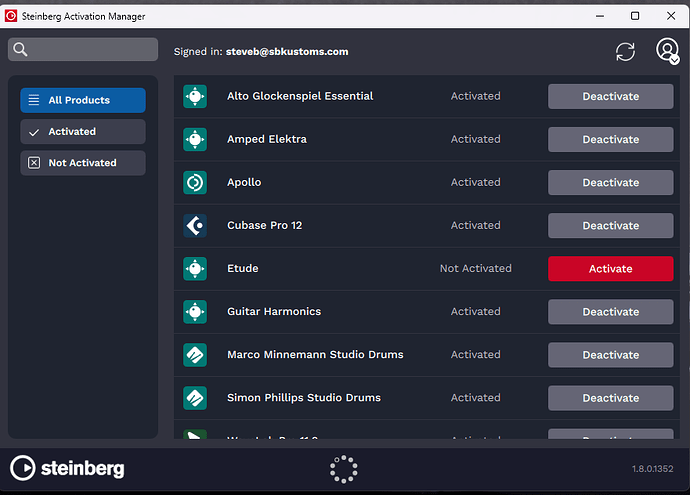Deactivate Marco Minnemann Studio Drums
690x495 pixels.
tap(610, 355)
